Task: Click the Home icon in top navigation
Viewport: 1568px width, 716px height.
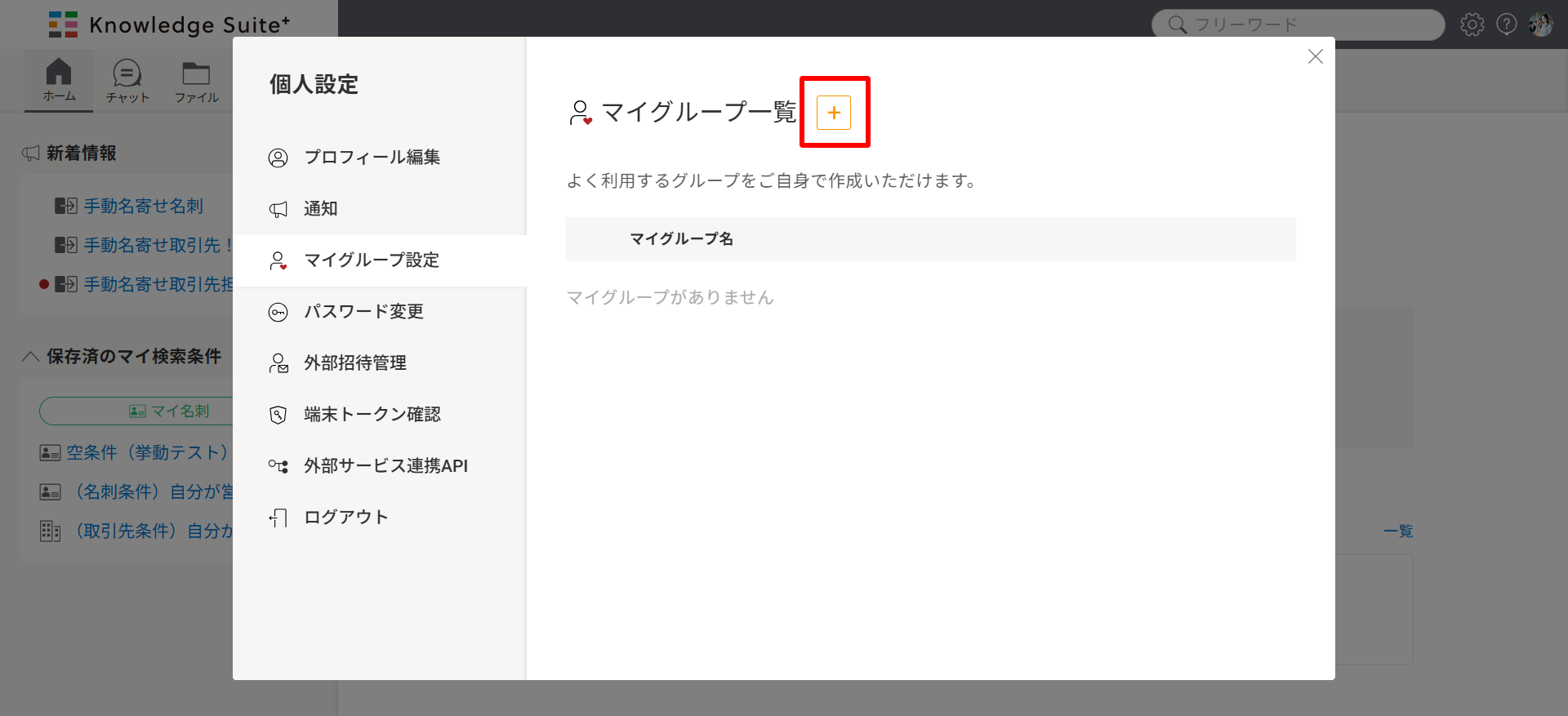Action: click(x=59, y=80)
